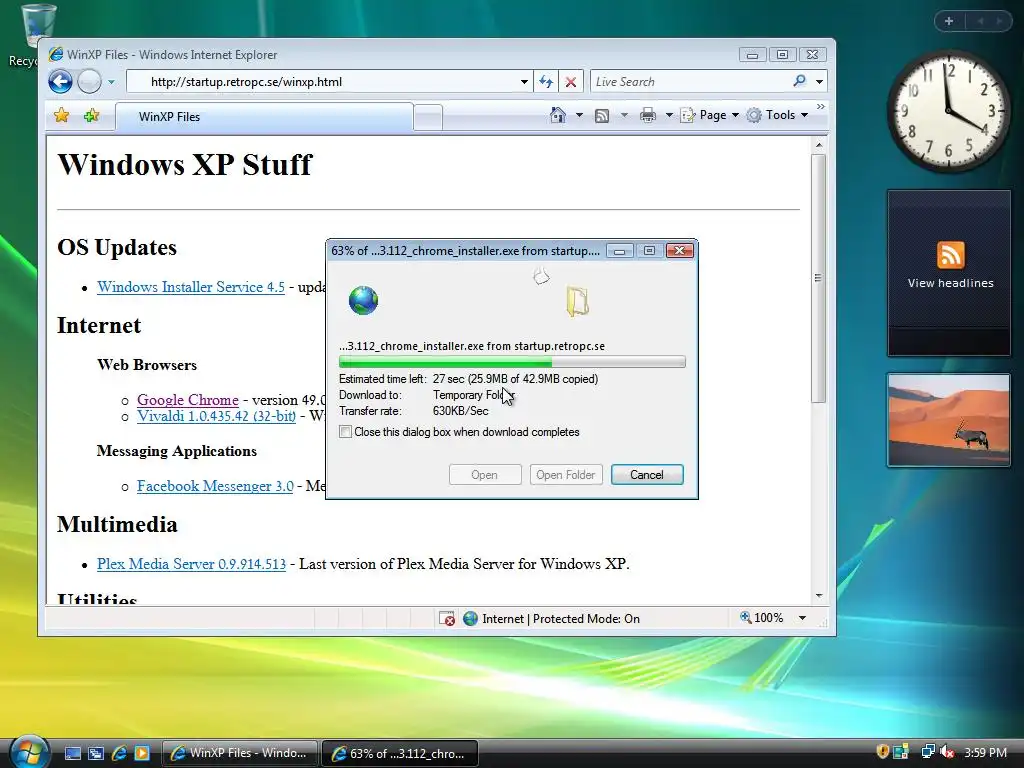Click the popup blocked status bar icon
This screenshot has width=1024, height=768.
point(447,618)
